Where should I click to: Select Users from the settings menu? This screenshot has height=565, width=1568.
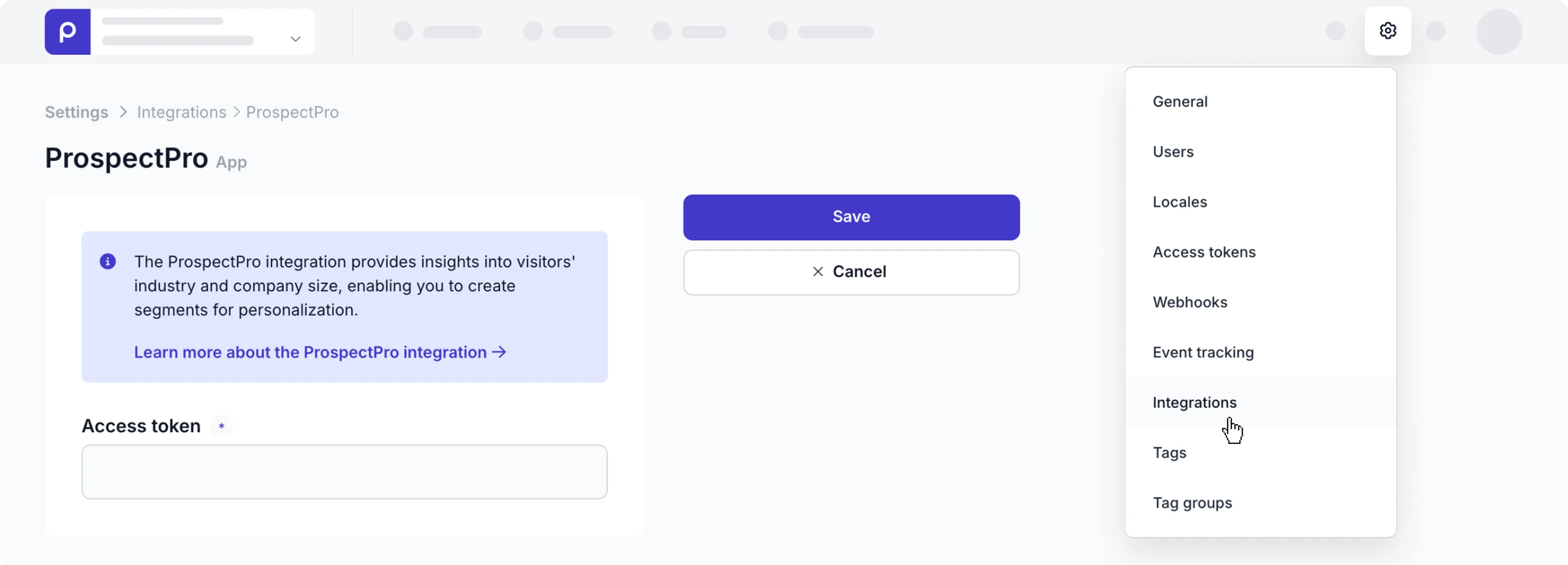1173,152
